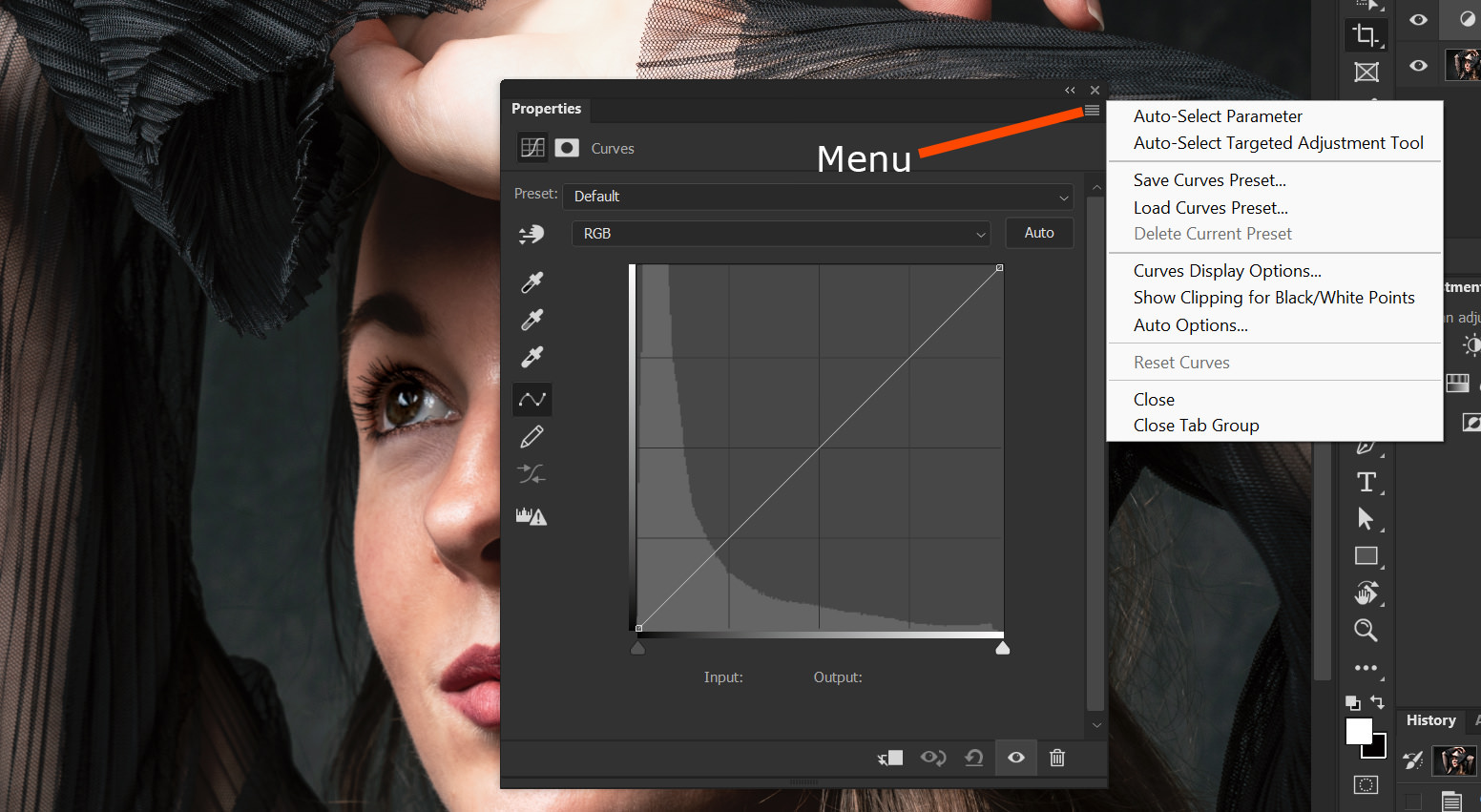Pick the black point eyedropper in Curves

pyautogui.click(x=532, y=281)
